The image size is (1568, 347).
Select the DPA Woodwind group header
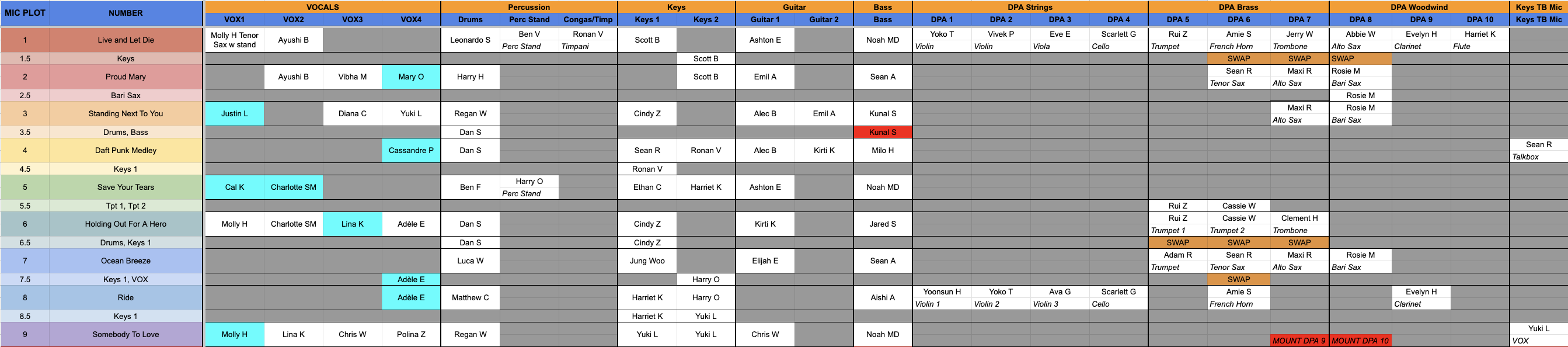tap(1419, 6)
